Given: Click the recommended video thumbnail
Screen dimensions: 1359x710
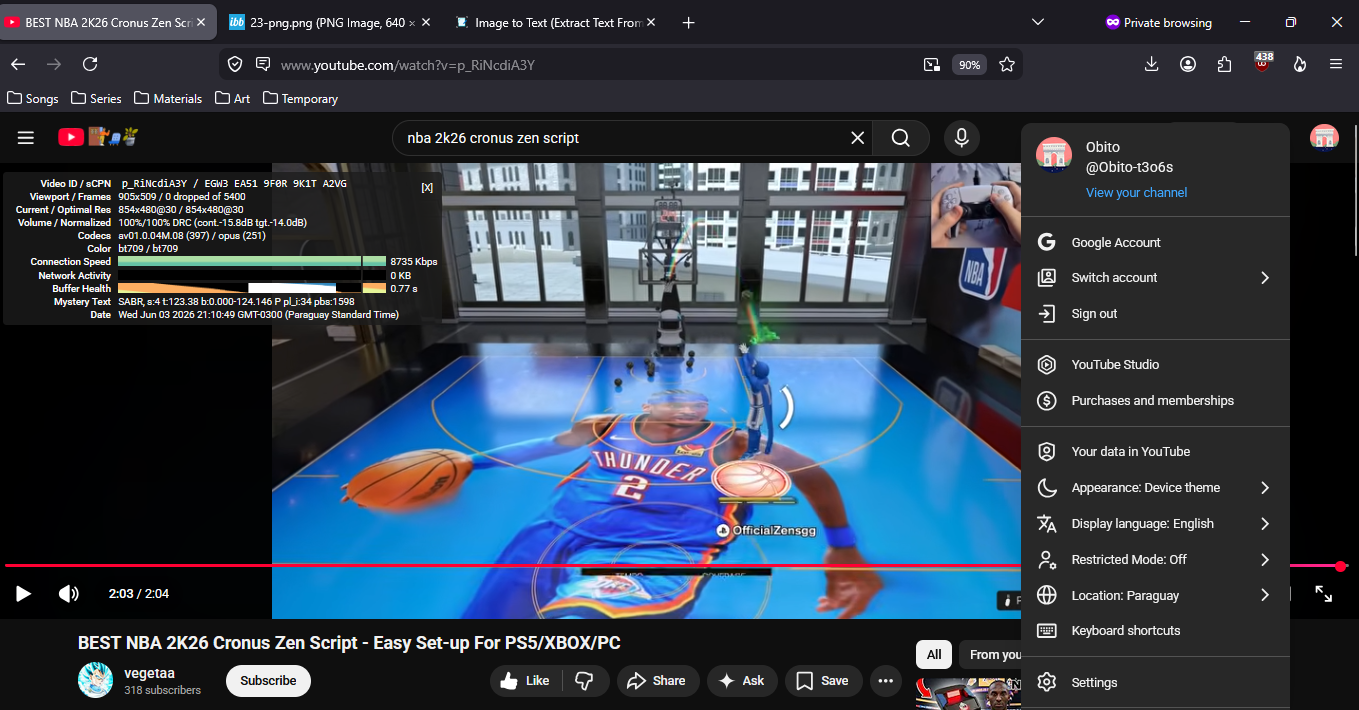Looking at the screenshot, I should pyautogui.click(x=967, y=693).
